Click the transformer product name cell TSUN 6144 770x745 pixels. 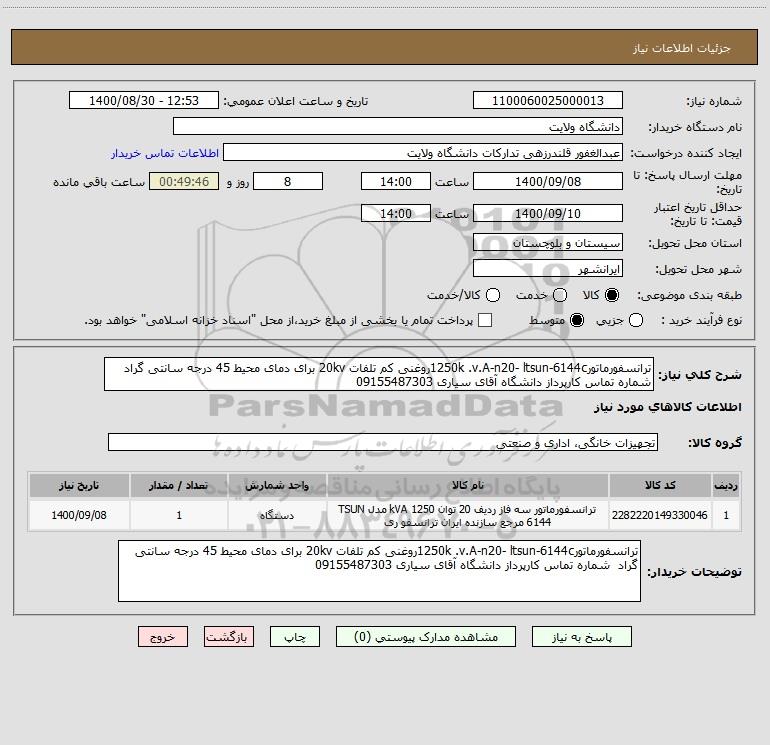[468, 515]
